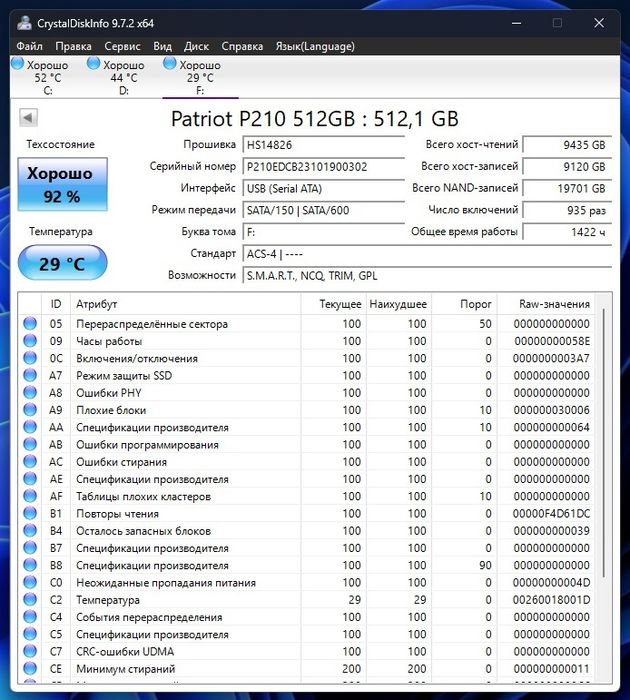
Task: Go to previous disk with left arrow button
Action: coord(28,118)
